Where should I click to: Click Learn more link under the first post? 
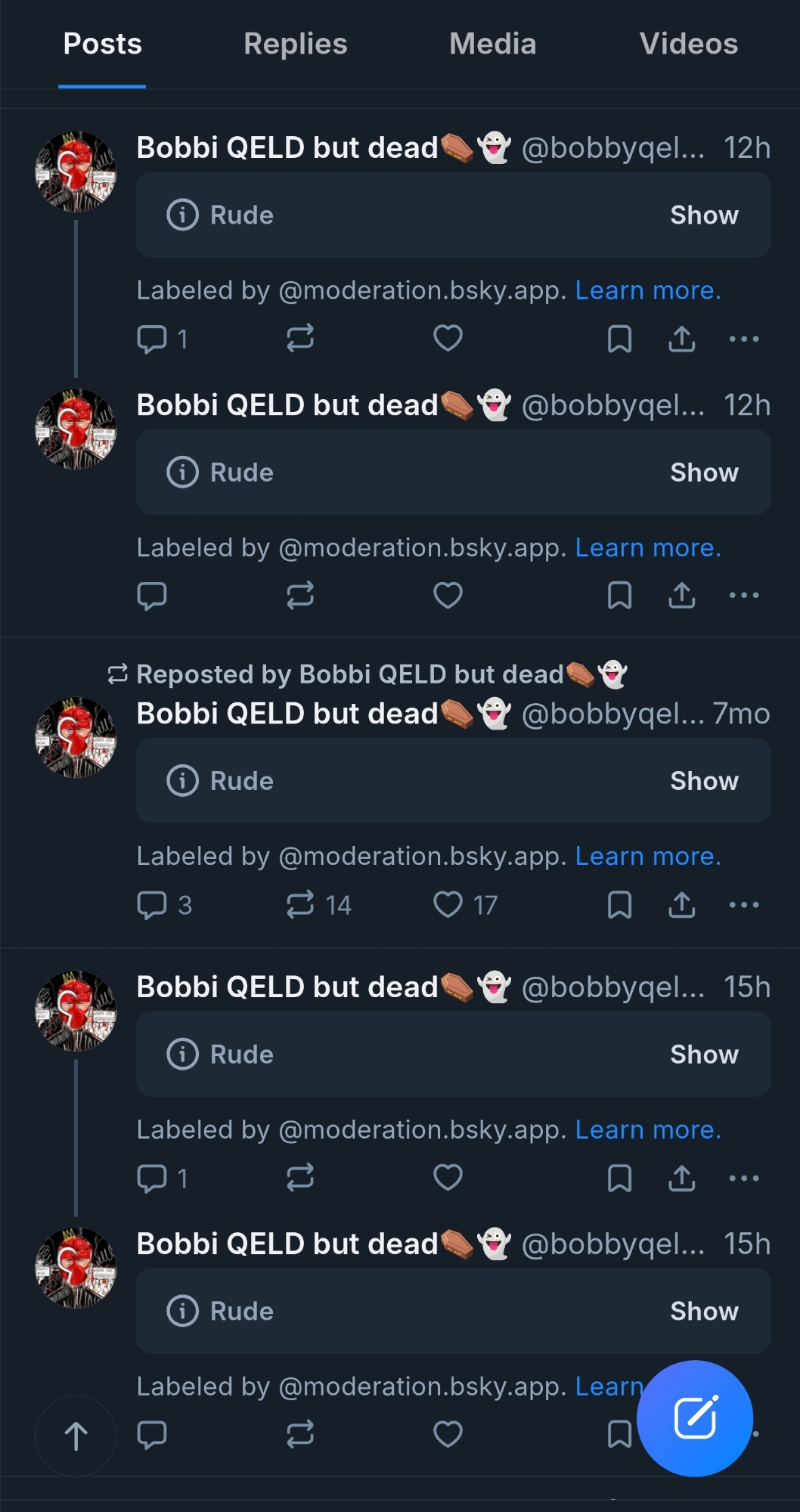tap(648, 290)
